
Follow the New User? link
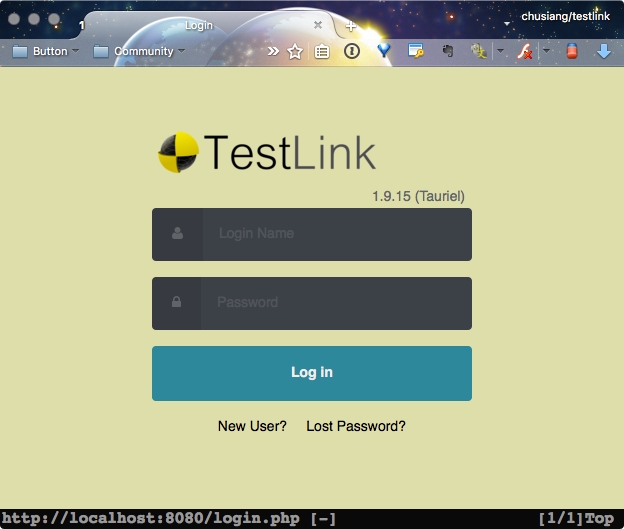click(252, 426)
